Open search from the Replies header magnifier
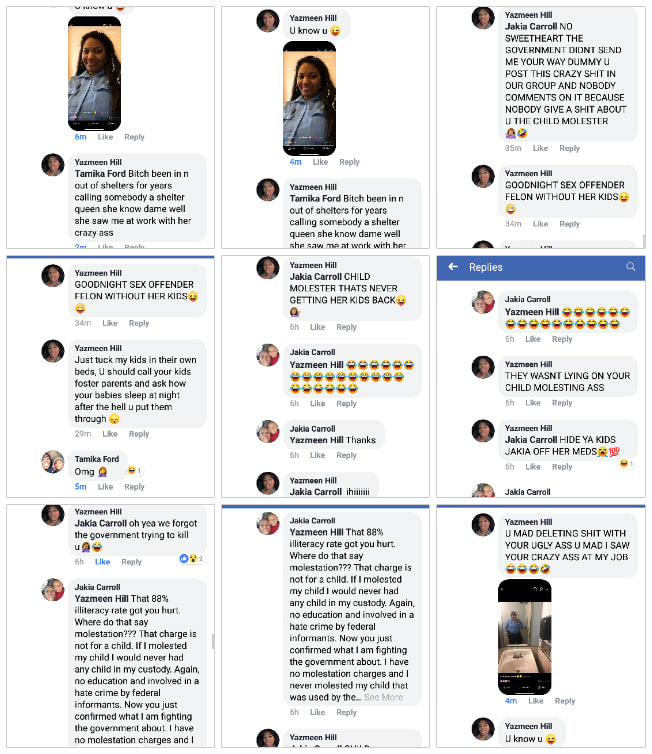652x754 pixels. coord(630,267)
